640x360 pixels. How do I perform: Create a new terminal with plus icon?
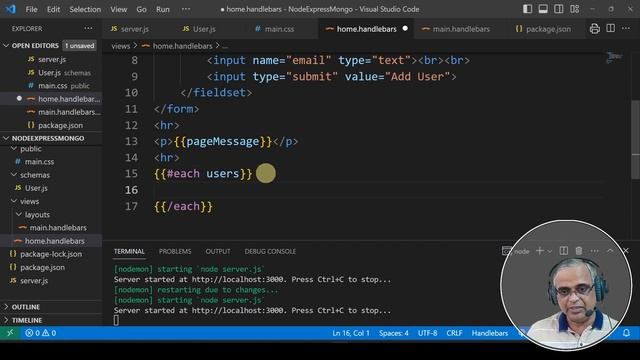540,251
